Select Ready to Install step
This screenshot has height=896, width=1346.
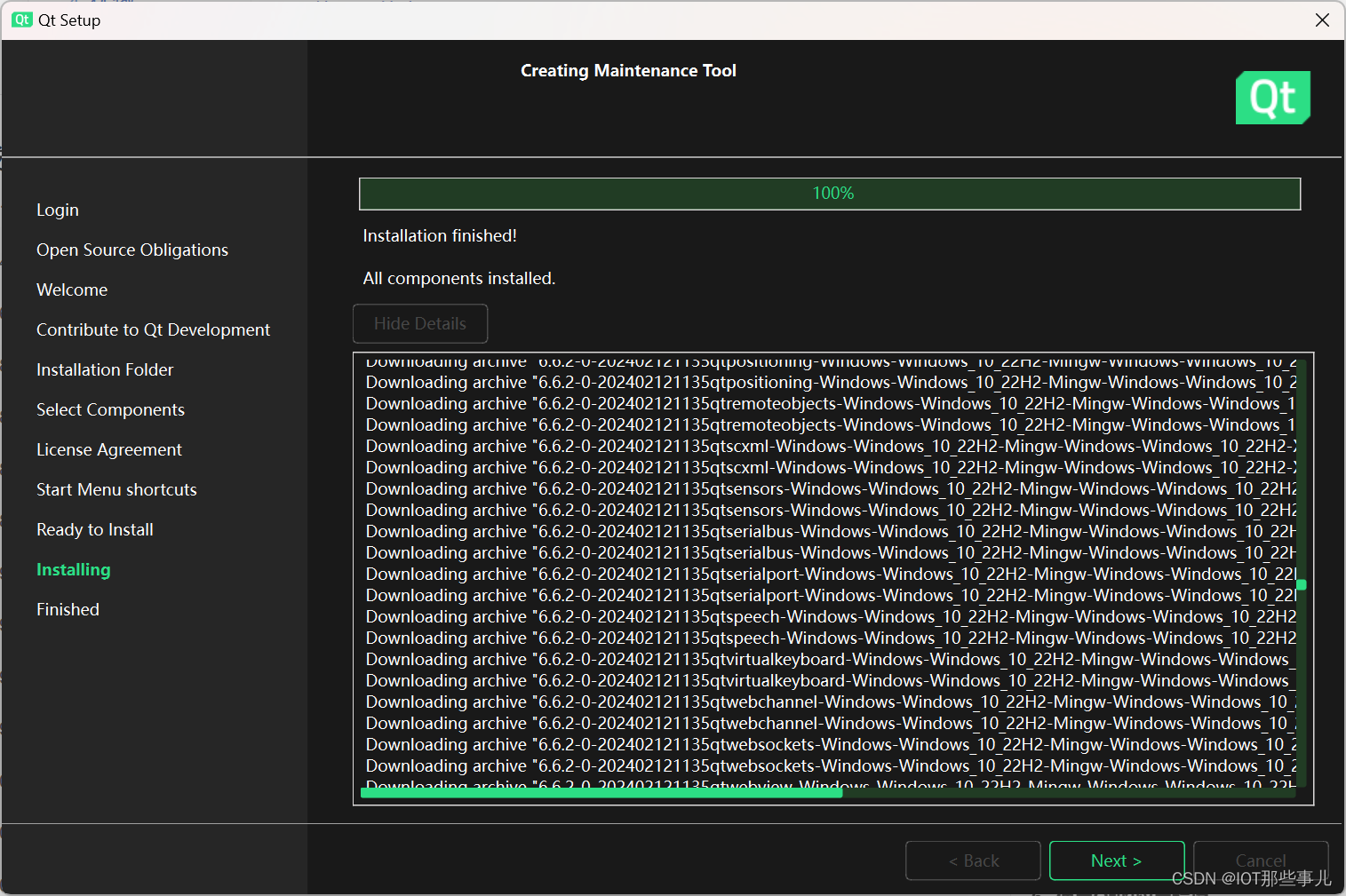[x=95, y=529]
